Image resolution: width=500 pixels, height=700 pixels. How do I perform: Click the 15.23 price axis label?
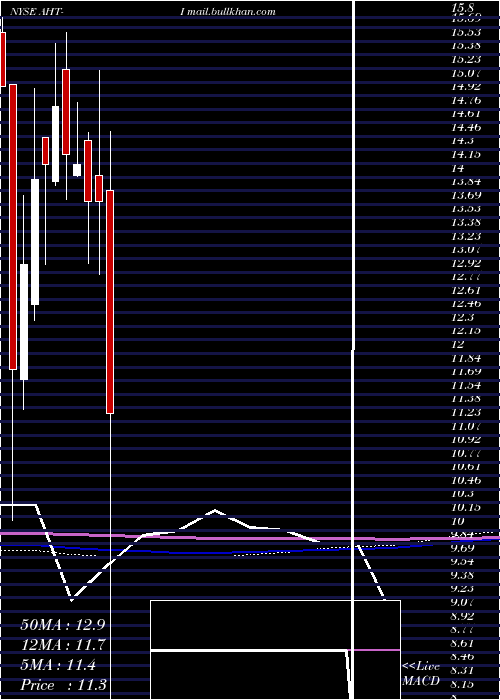(466, 59)
